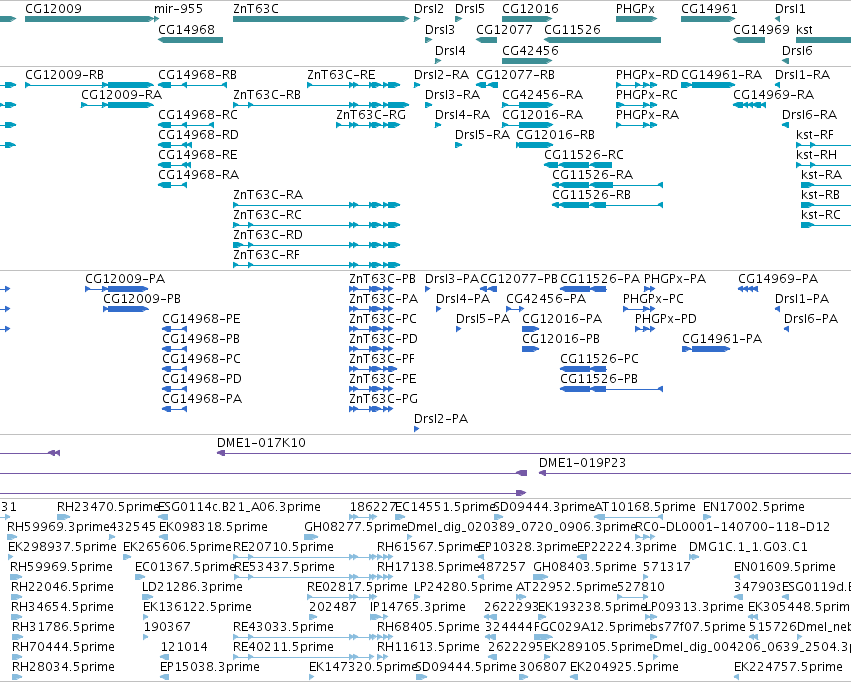Open EST RE43033.5prime label
The image size is (851, 682).
pos(283,627)
